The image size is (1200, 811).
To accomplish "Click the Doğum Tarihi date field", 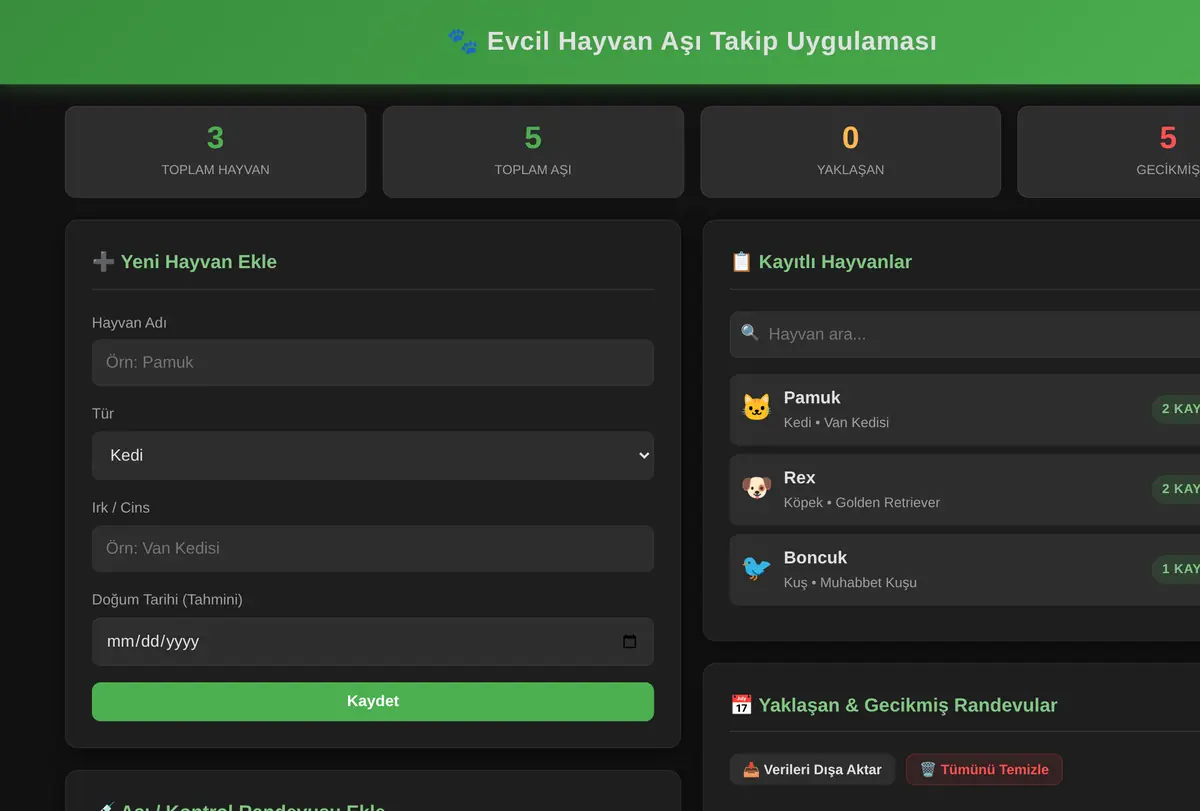I will [373, 642].
